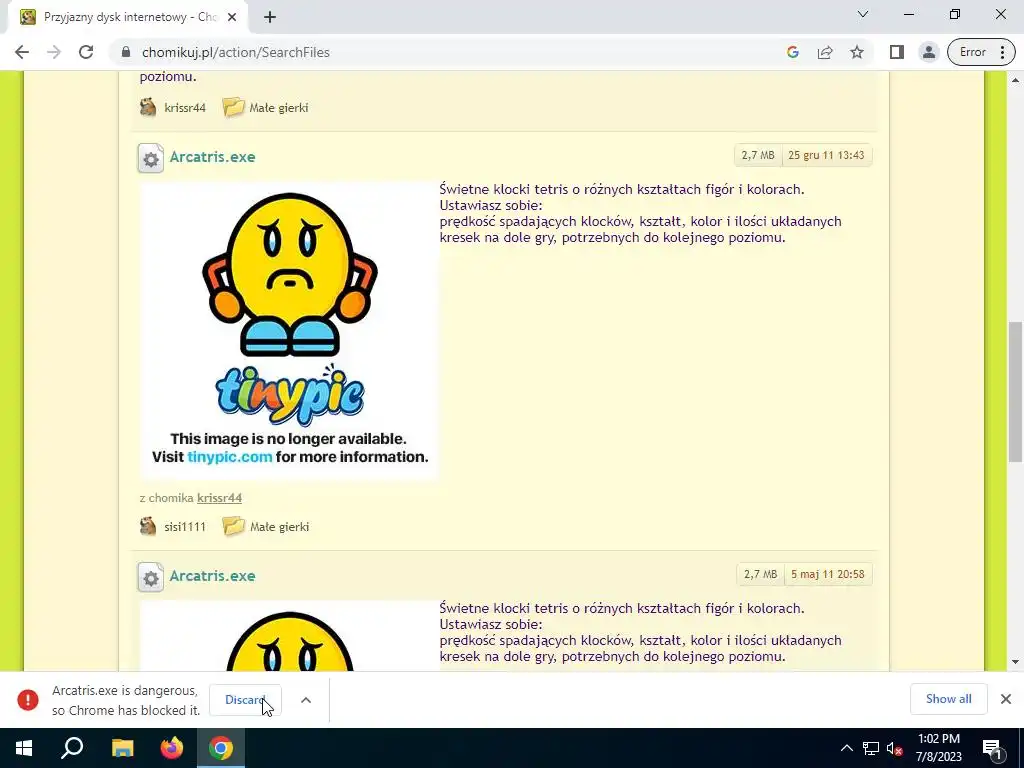Click hamster avatar next to sisi1111

pyautogui.click(x=148, y=526)
